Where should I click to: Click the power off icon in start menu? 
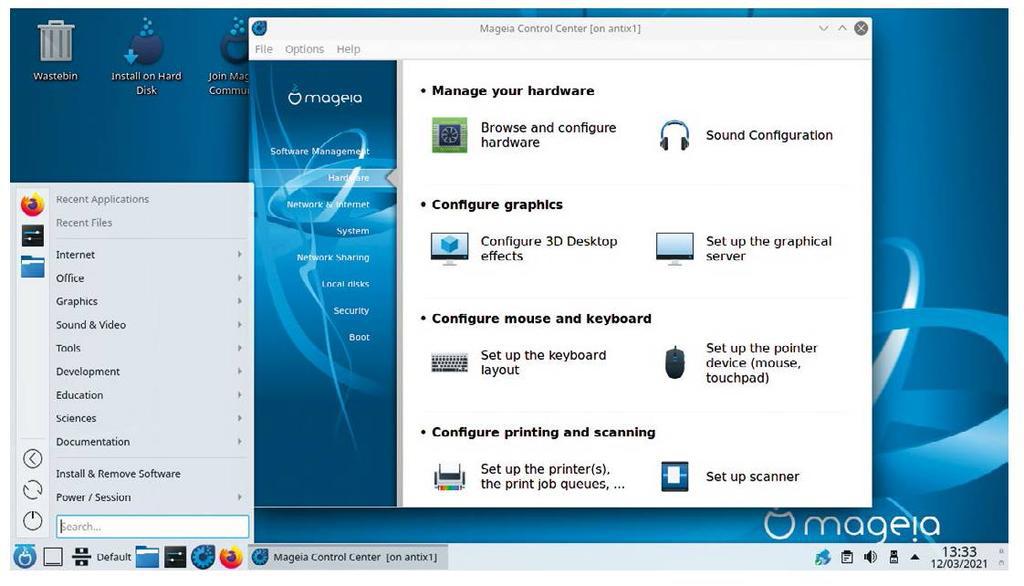pyautogui.click(x=33, y=521)
